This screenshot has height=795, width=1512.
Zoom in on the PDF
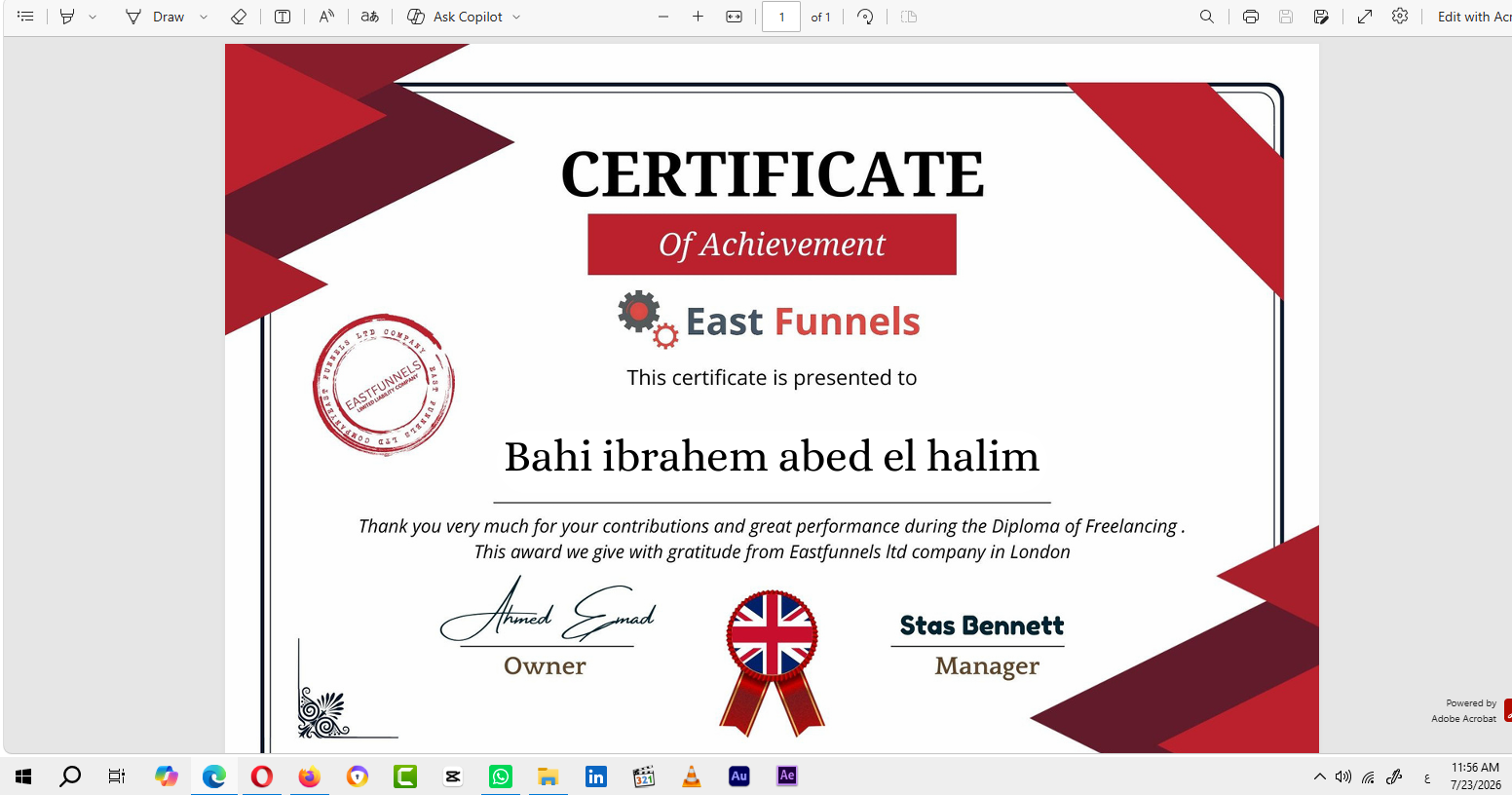coord(698,17)
